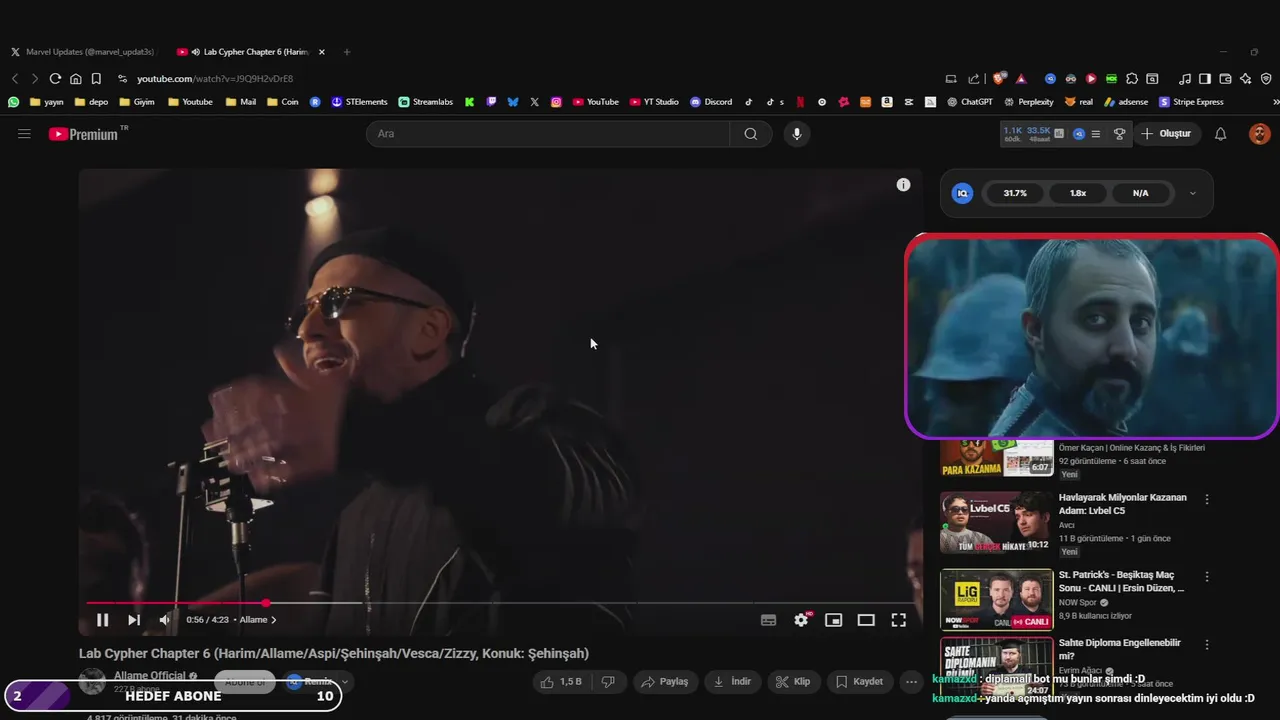Pause the video playback
Viewport: 1280px width, 720px height.
[102, 620]
